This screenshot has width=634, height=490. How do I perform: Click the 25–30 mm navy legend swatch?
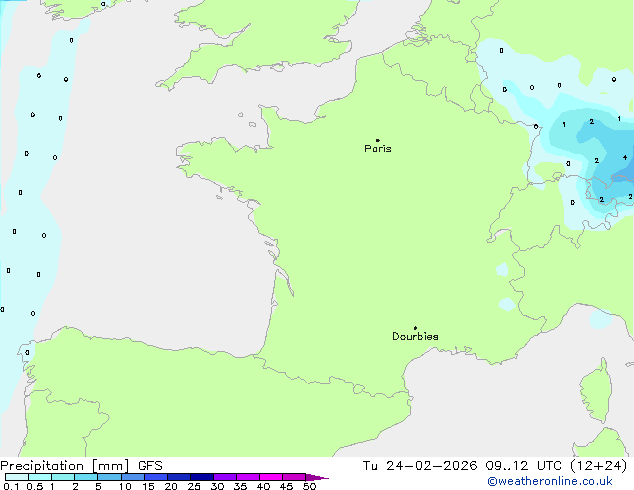(202, 477)
